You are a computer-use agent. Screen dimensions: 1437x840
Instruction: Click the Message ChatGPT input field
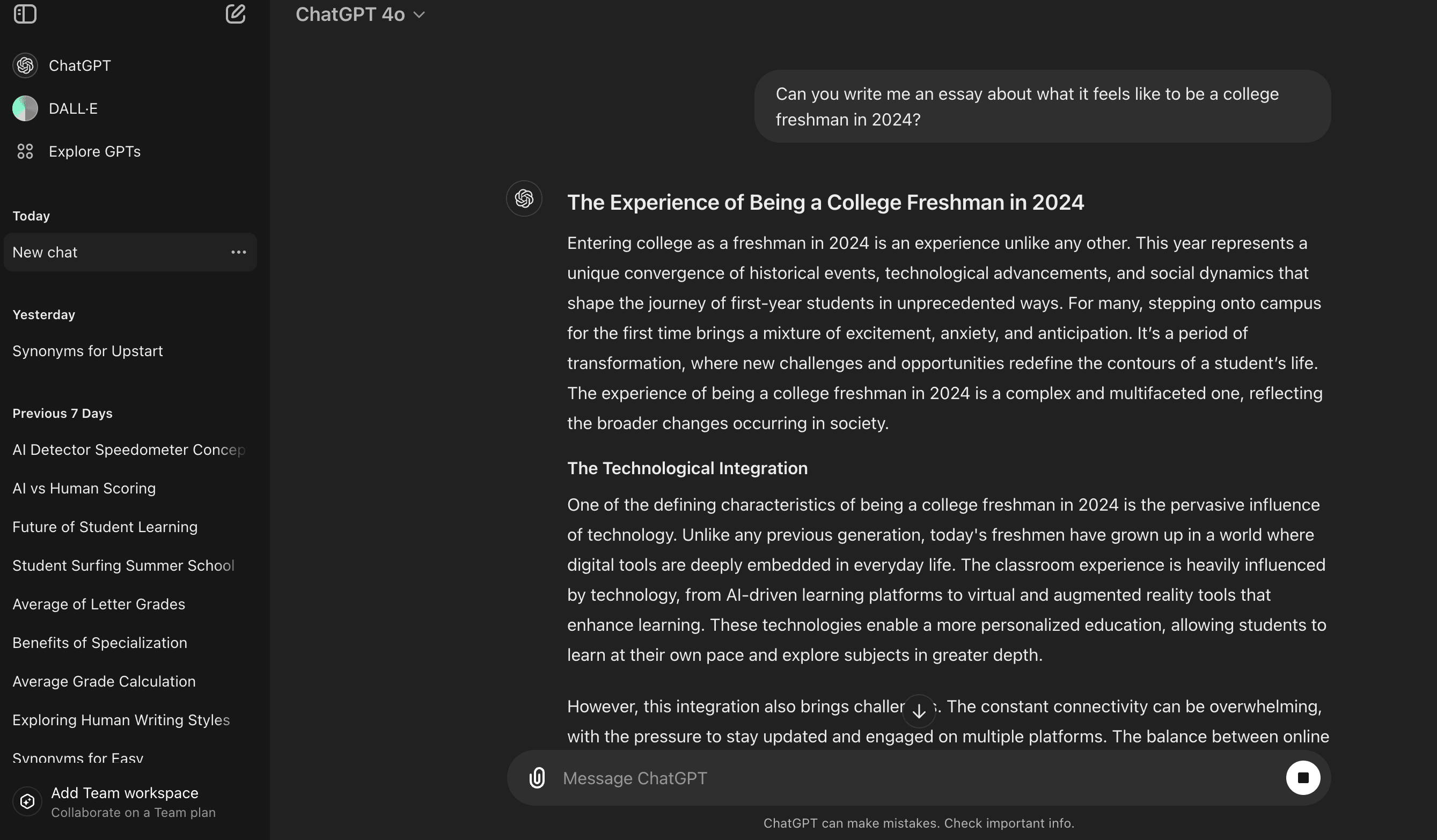[x=912, y=778]
